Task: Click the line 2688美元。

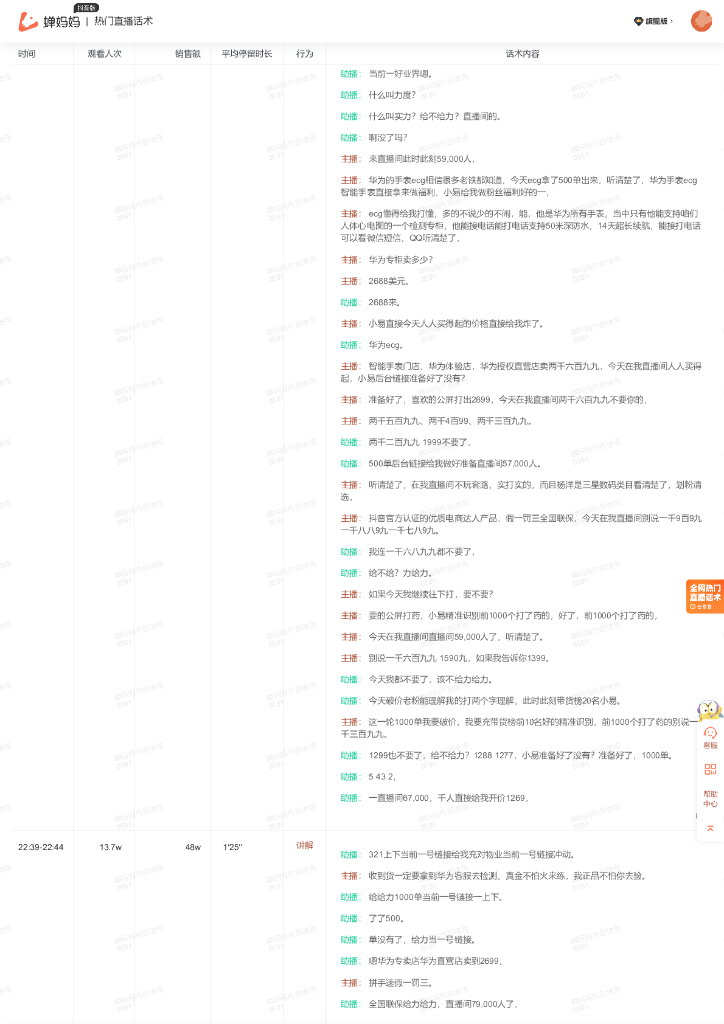Action: tap(388, 281)
